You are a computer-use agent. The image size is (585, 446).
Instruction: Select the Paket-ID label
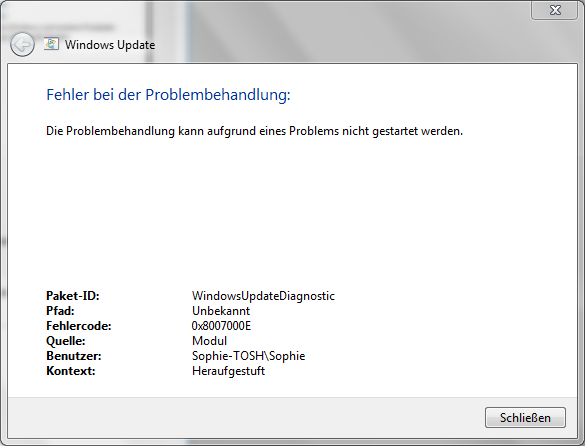(73, 296)
